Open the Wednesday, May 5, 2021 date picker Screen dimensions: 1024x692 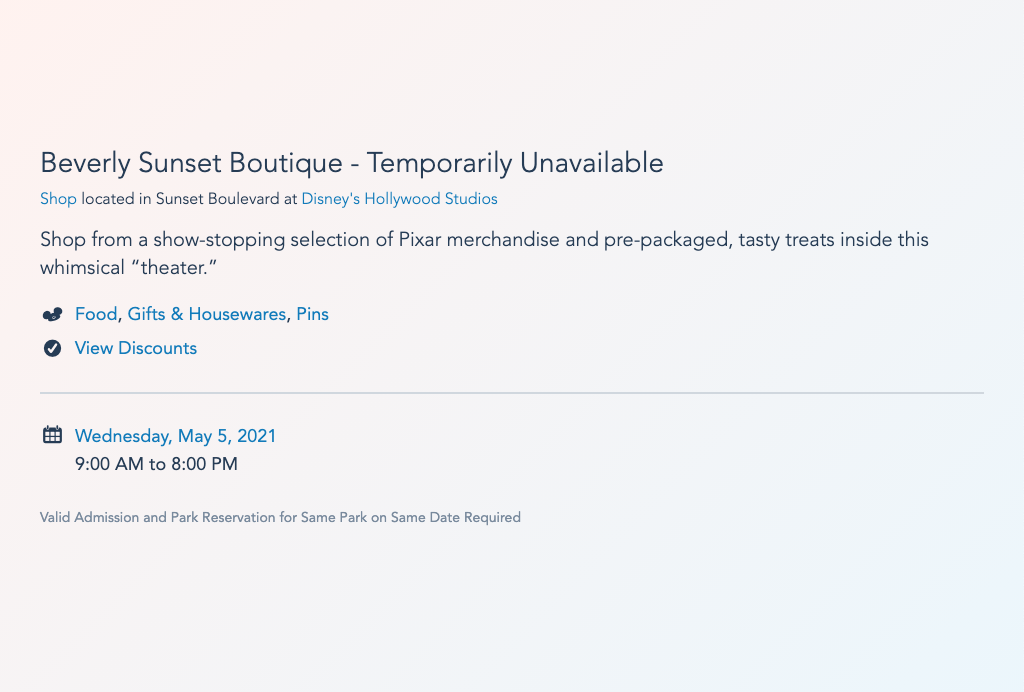point(175,436)
